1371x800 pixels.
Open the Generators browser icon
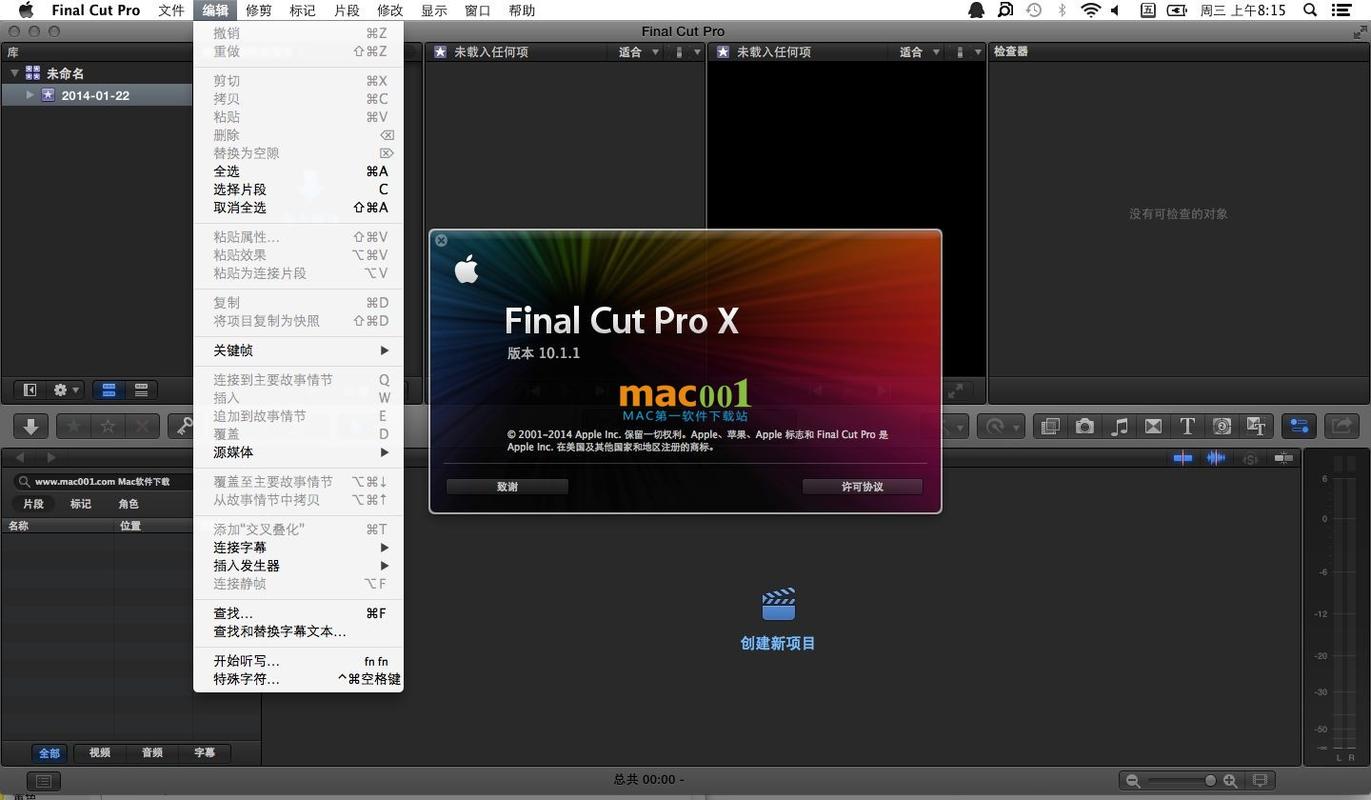[x=1222, y=426]
